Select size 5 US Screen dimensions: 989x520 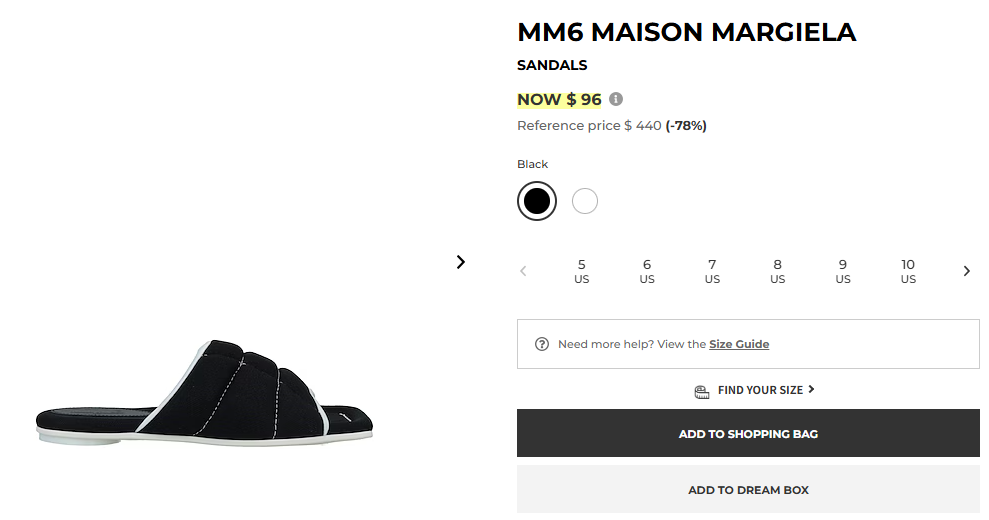[582, 271]
